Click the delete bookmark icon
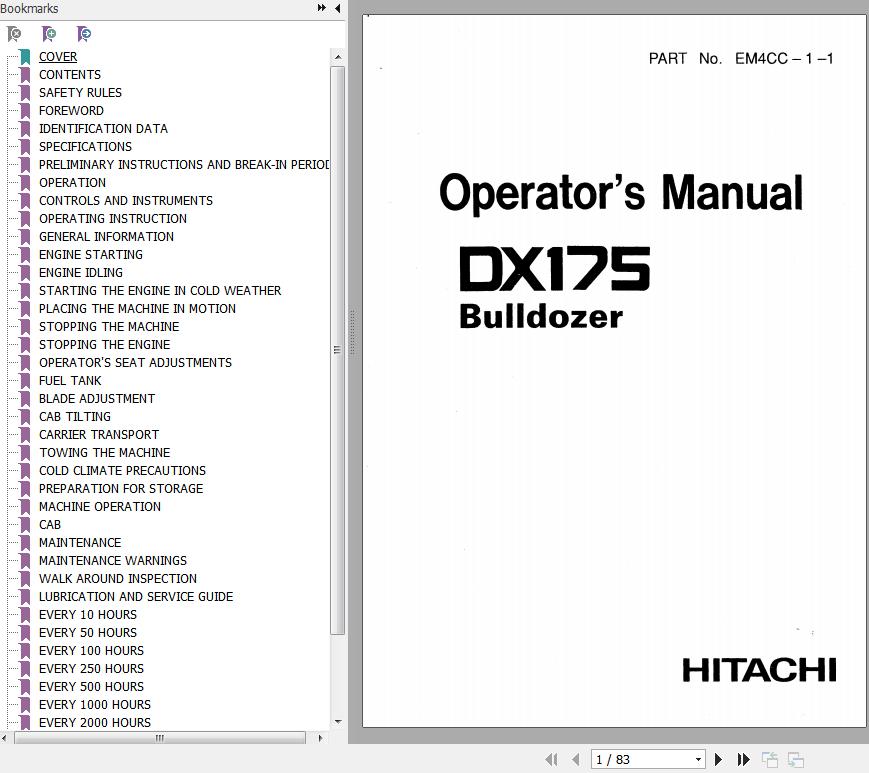 click(14, 34)
